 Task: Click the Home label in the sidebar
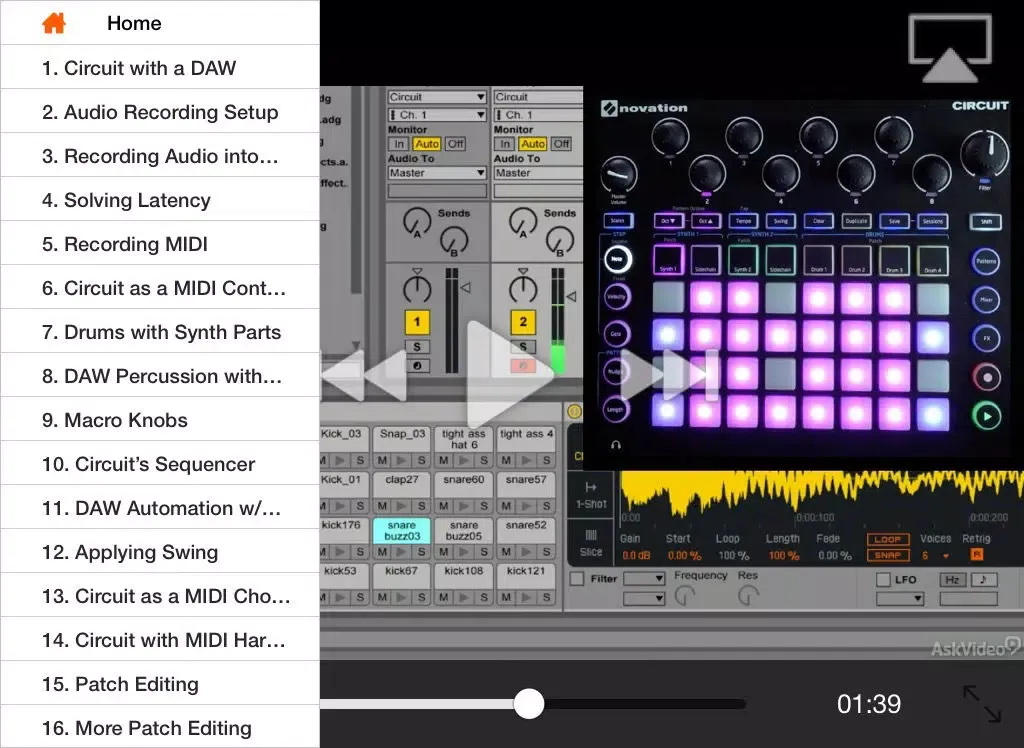coord(134,23)
